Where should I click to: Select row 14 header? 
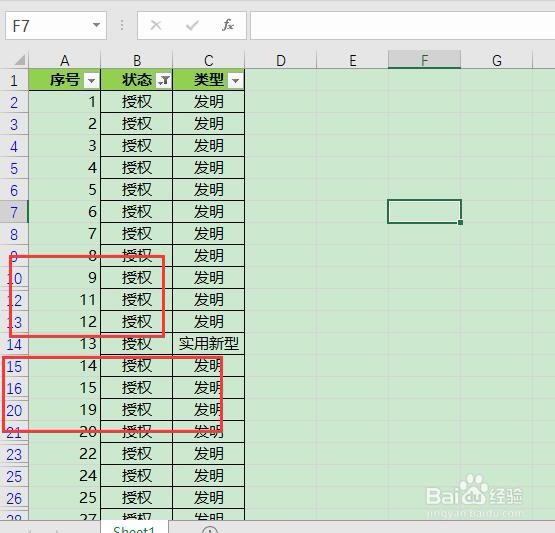[x=14, y=344]
